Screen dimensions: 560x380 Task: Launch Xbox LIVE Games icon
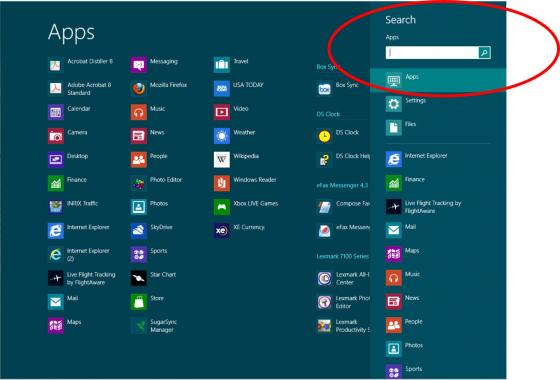(222, 207)
